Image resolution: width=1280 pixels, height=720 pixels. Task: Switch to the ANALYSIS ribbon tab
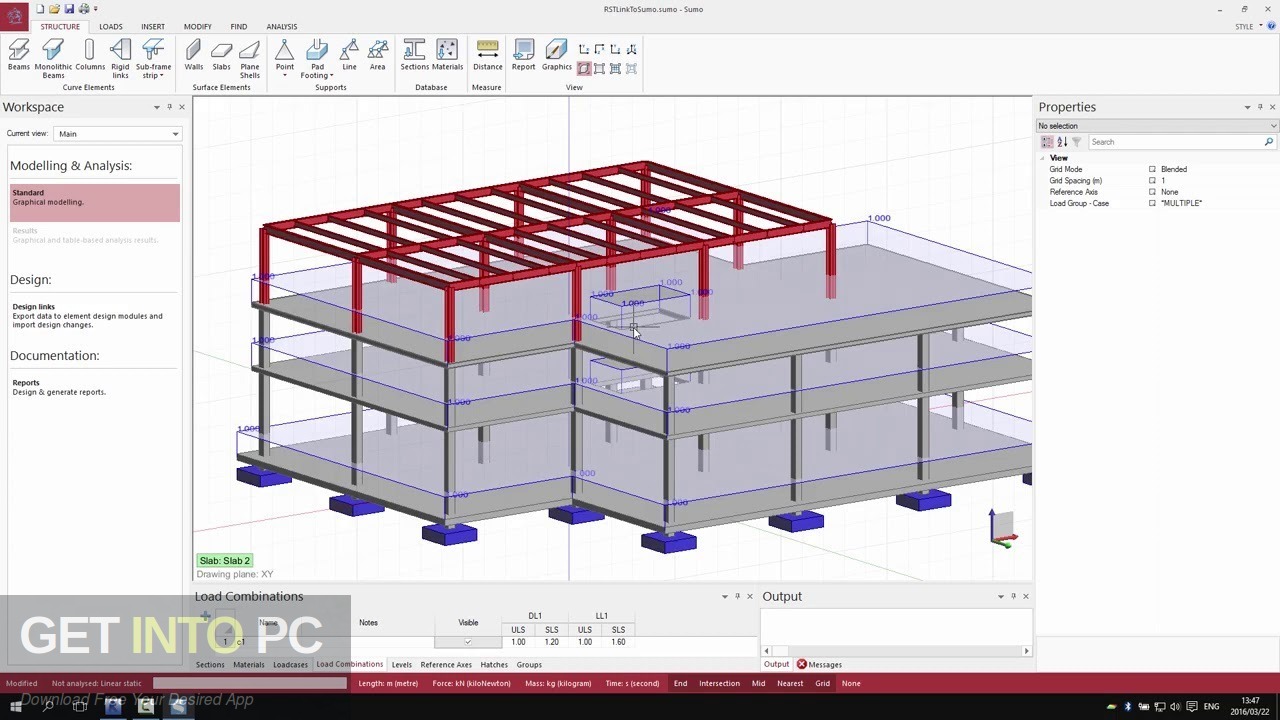(x=282, y=27)
